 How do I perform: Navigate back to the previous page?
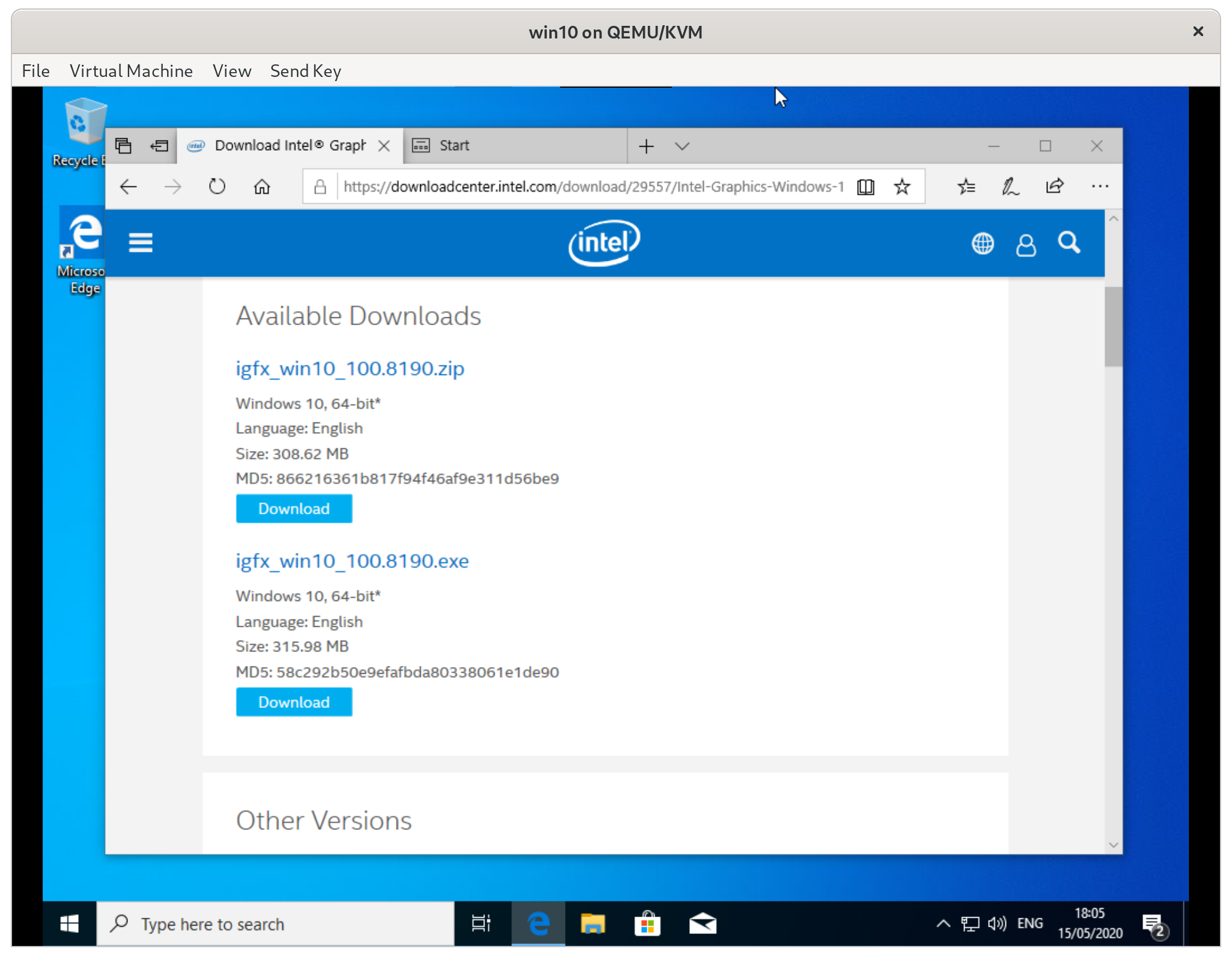pyautogui.click(x=128, y=186)
